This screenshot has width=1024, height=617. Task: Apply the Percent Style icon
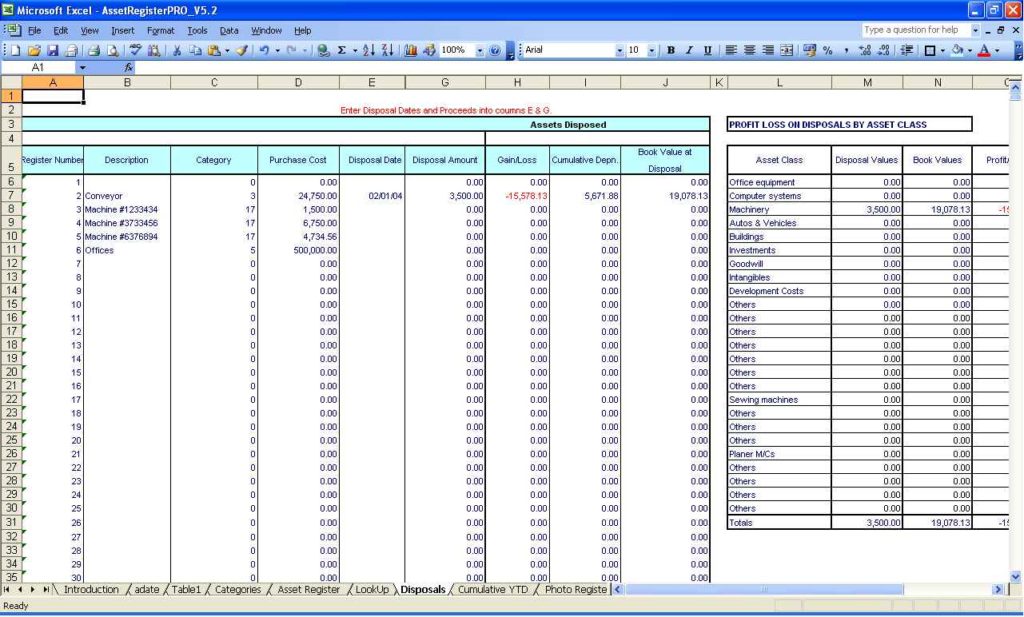(x=828, y=50)
